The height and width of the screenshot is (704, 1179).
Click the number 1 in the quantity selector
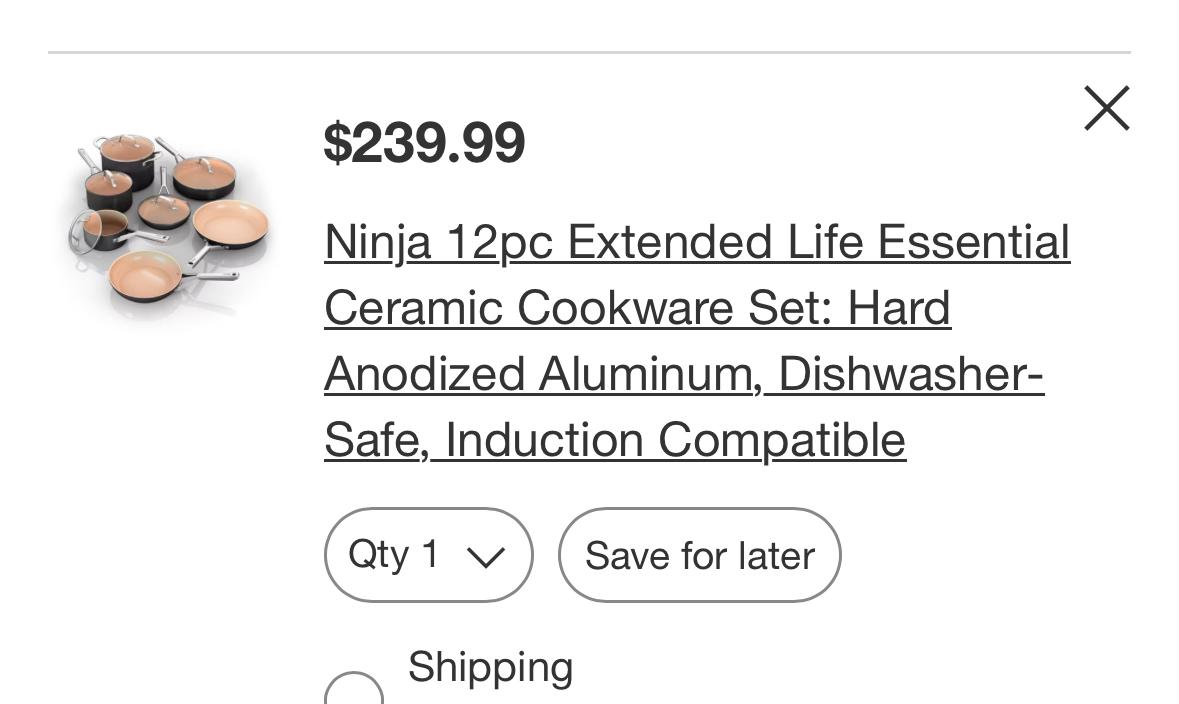tap(431, 554)
